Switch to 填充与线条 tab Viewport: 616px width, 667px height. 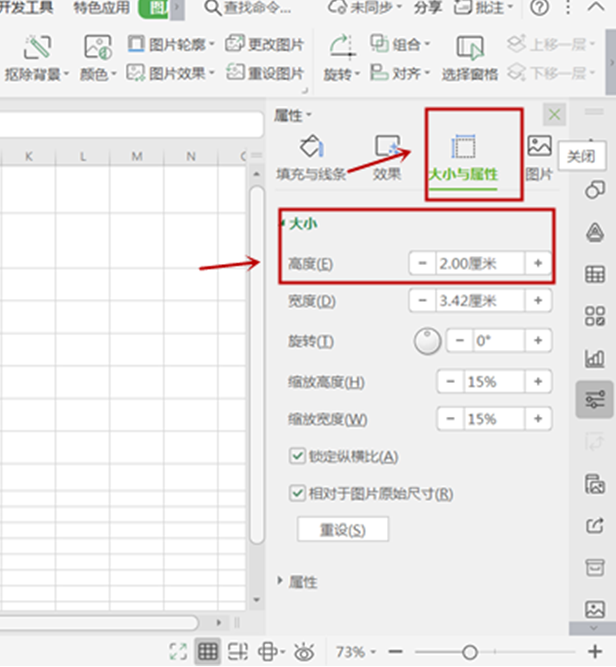point(311,157)
